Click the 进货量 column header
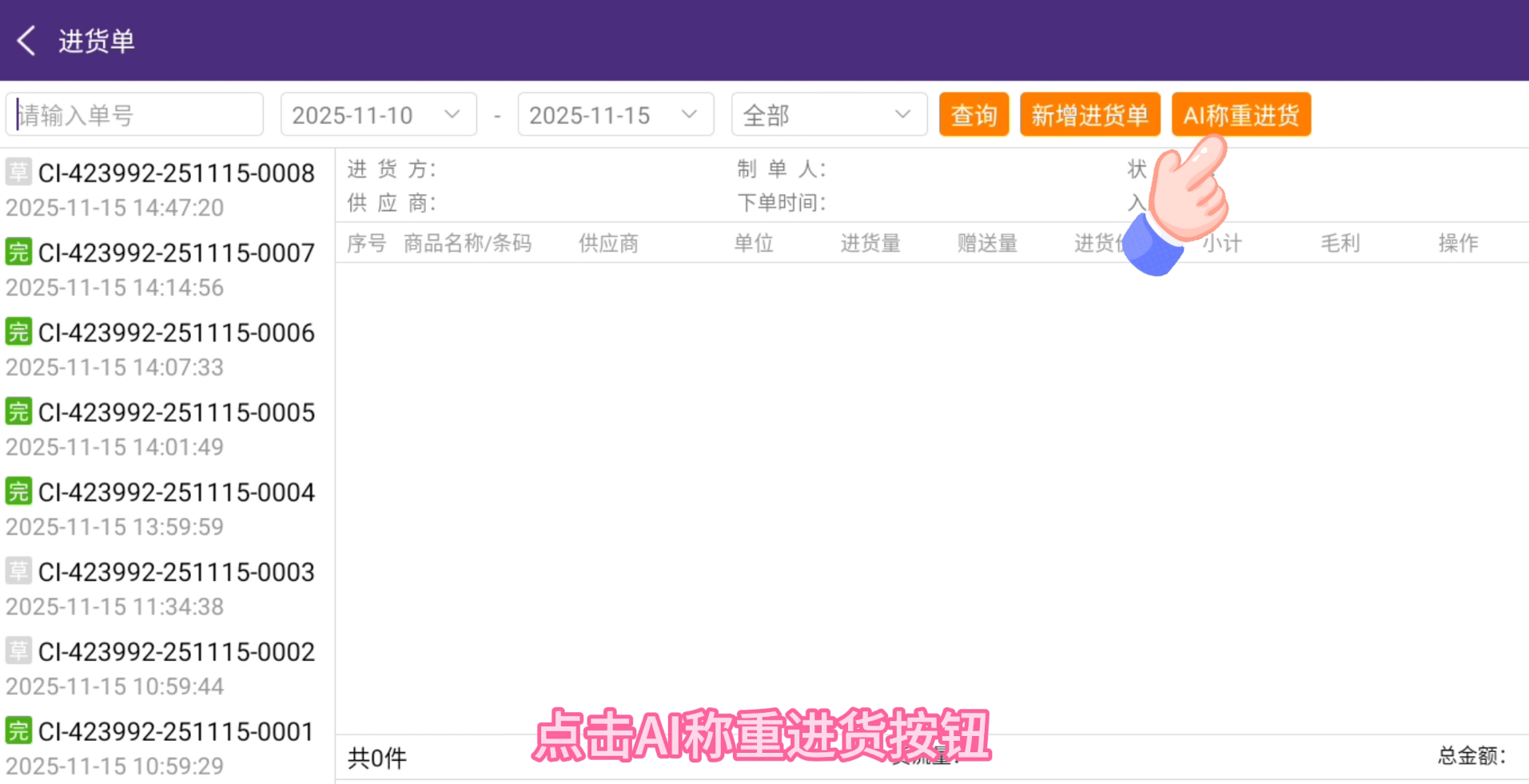Image resolution: width=1529 pixels, height=784 pixels. pyautogui.click(x=870, y=243)
